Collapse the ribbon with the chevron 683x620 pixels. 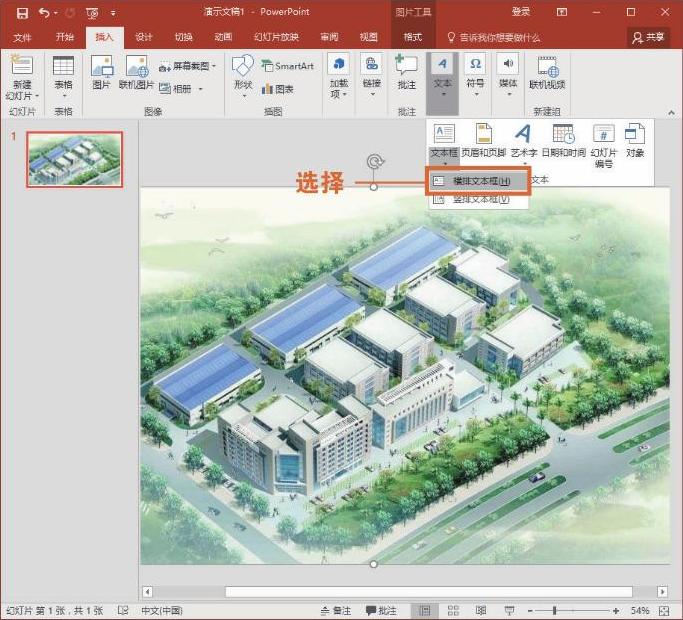pyautogui.click(x=671, y=112)
